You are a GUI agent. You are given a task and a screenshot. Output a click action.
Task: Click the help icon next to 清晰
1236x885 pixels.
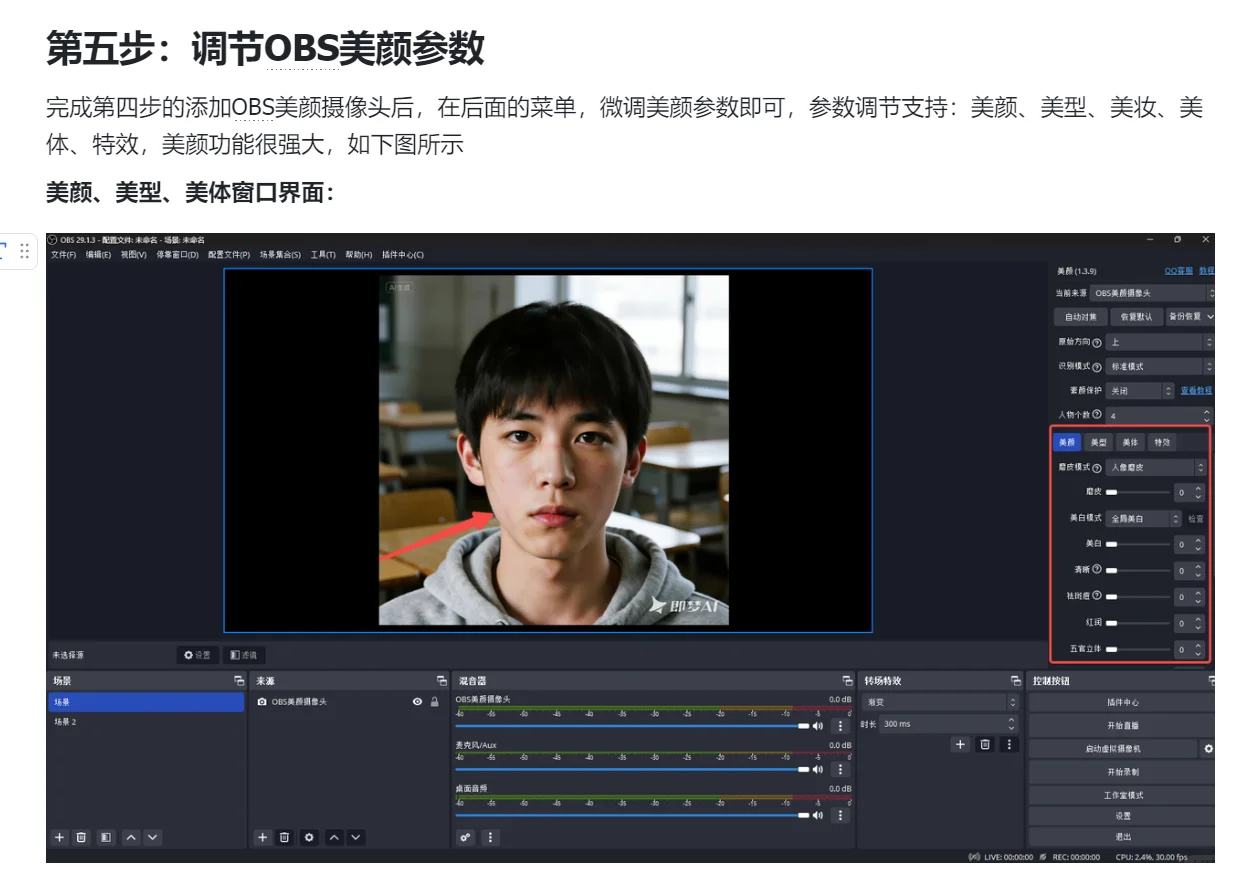[1097, 570]
